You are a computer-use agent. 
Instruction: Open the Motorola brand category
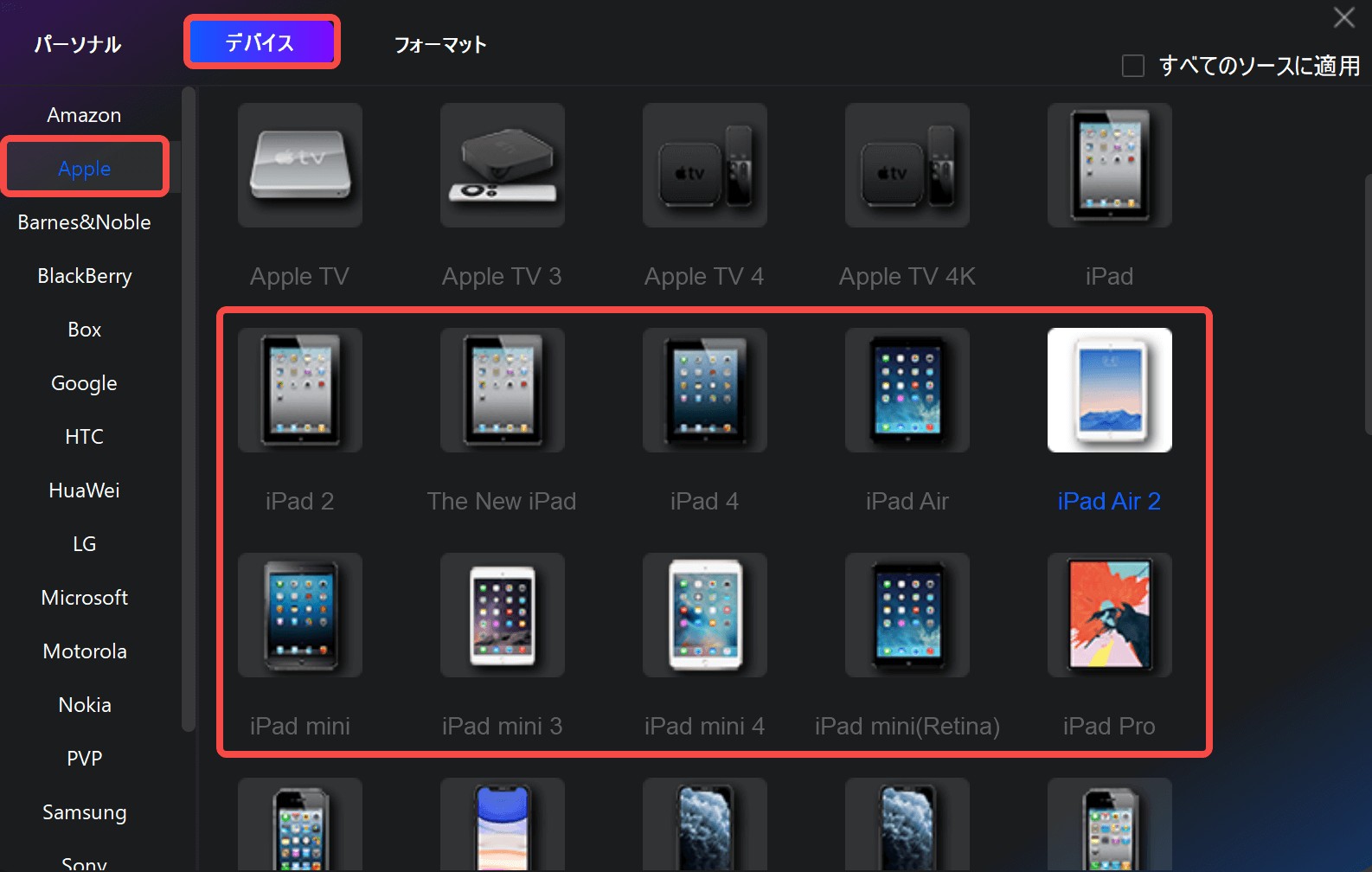pos(84,651)
